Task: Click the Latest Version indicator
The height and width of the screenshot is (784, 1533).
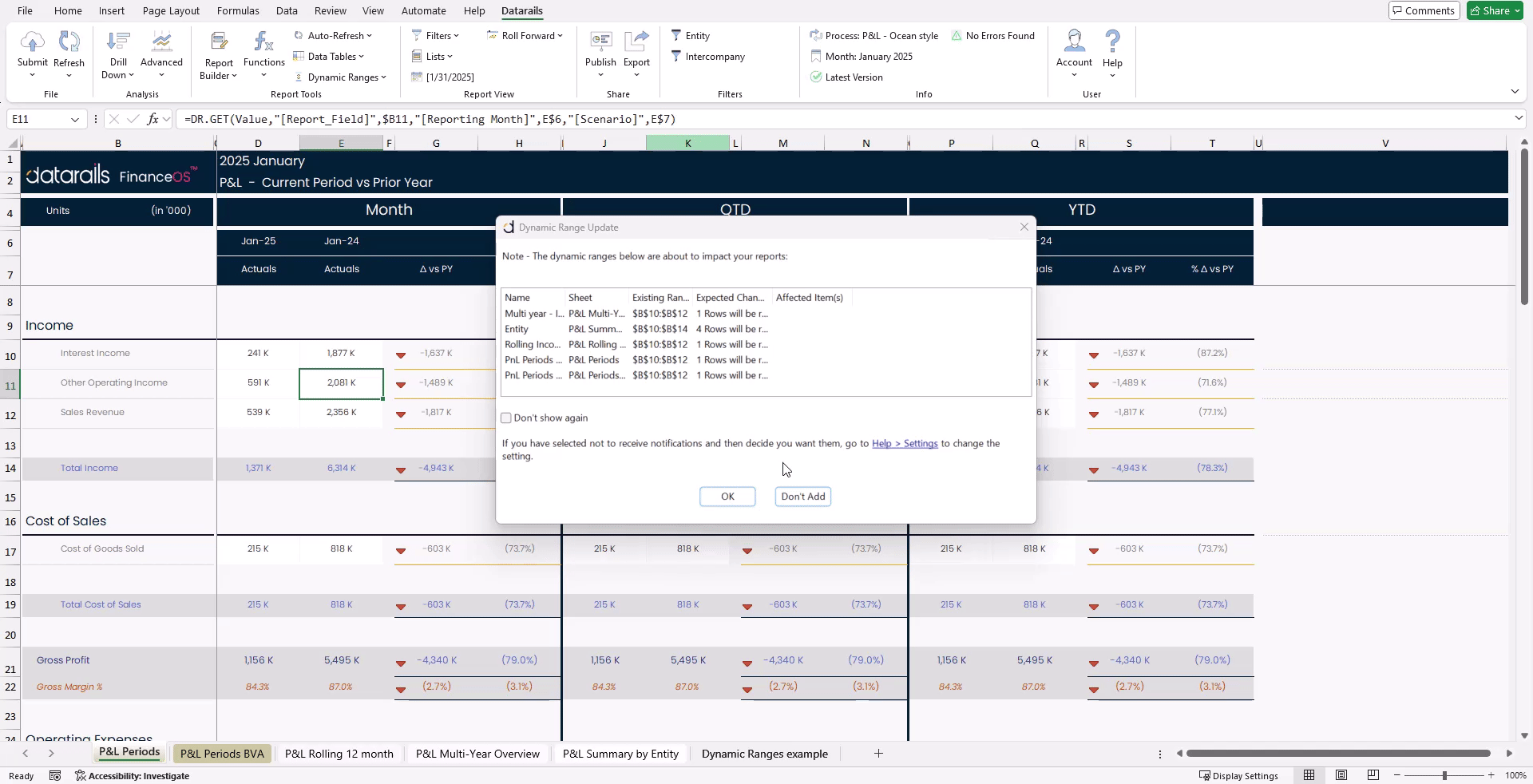Action: click(846, 77)
